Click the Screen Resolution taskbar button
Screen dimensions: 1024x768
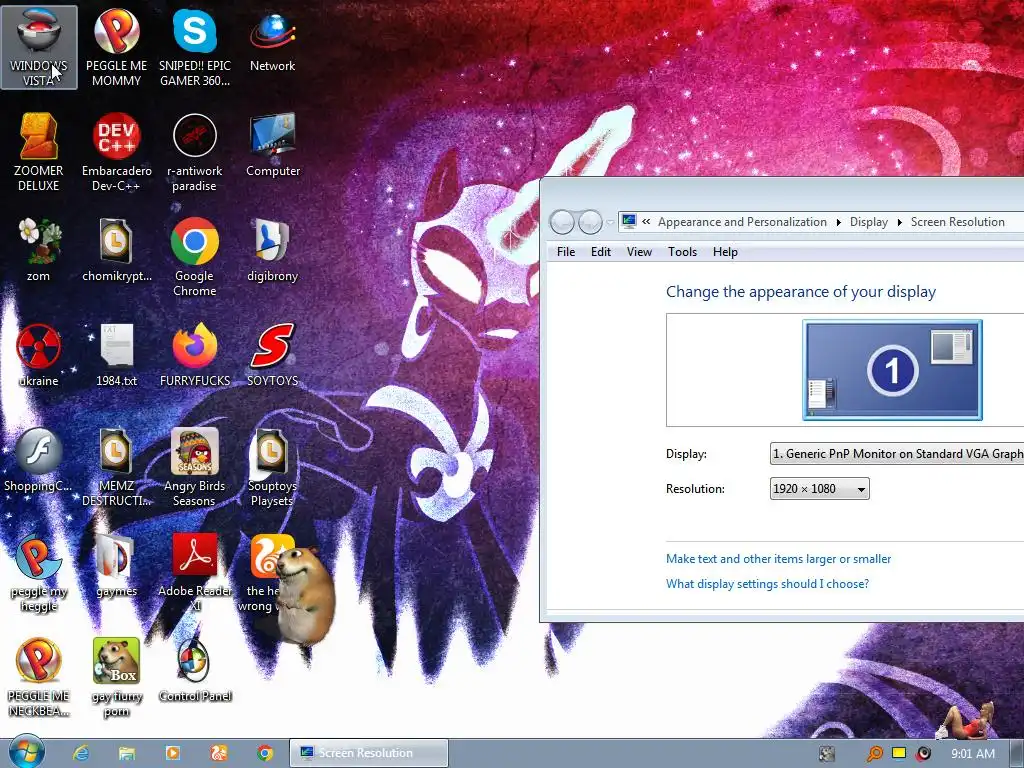[369, 753]
